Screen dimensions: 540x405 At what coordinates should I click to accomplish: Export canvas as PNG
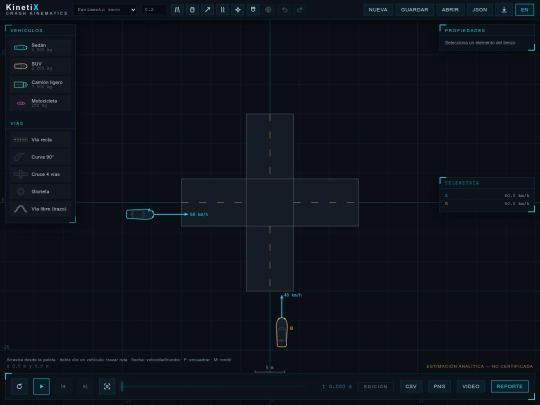(x=439, y=386)
